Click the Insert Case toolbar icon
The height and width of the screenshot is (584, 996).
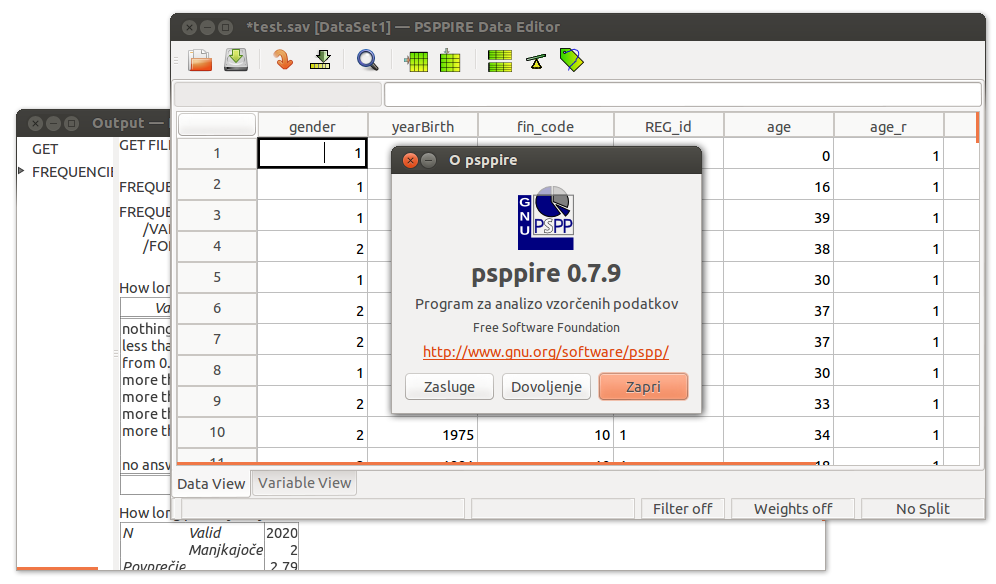coord(416,61)
